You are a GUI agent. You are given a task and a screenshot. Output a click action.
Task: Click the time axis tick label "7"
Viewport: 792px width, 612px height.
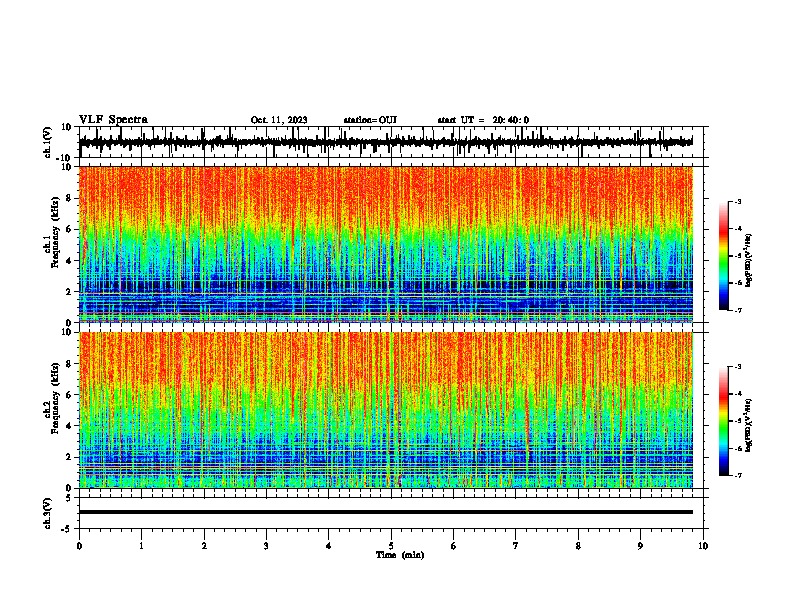tap(516, 546)
